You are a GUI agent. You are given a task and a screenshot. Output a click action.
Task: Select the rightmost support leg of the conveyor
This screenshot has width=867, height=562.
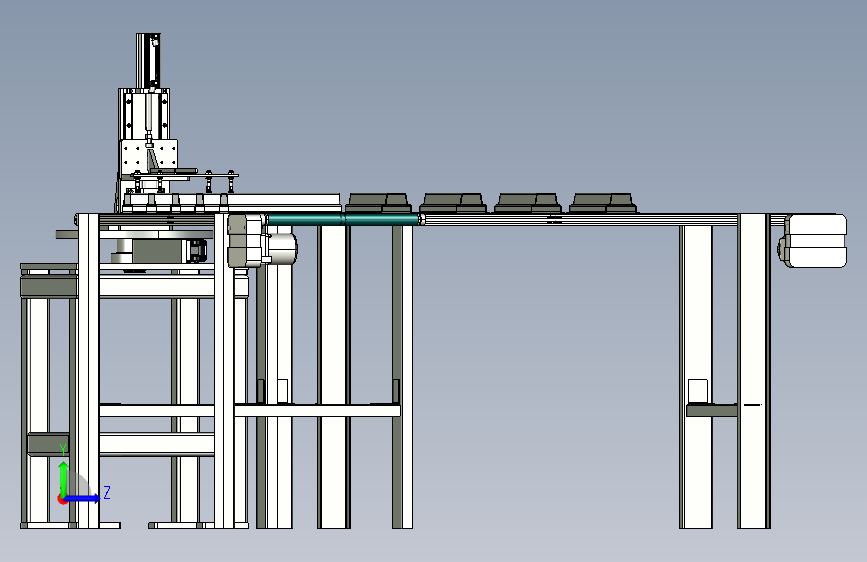[x=754, y=371]
